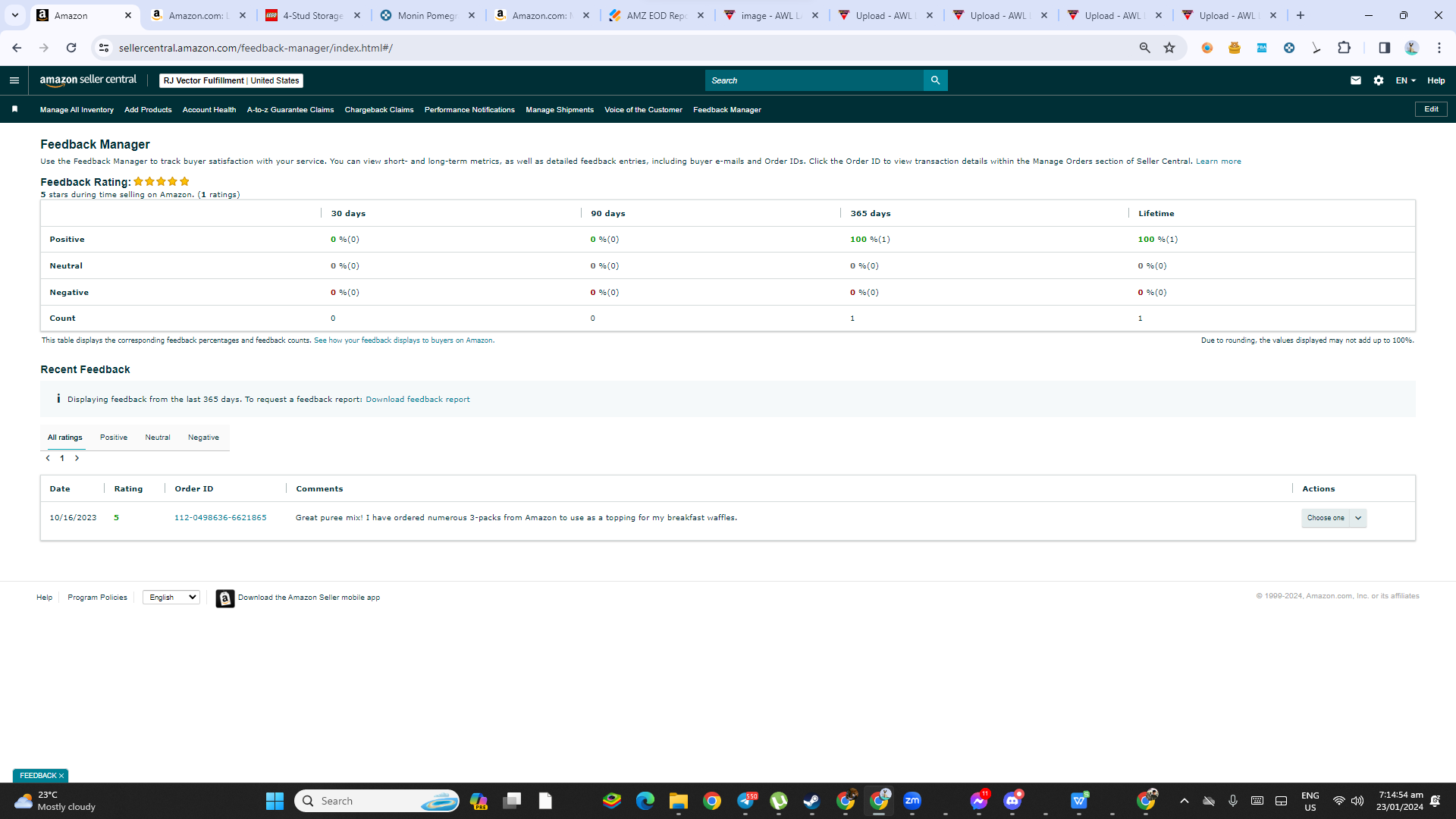Image resolution: width=1456 pixels, height=819 pixels.
Task: Open new browser tab with plus icon
Action: coord(1301,15)
